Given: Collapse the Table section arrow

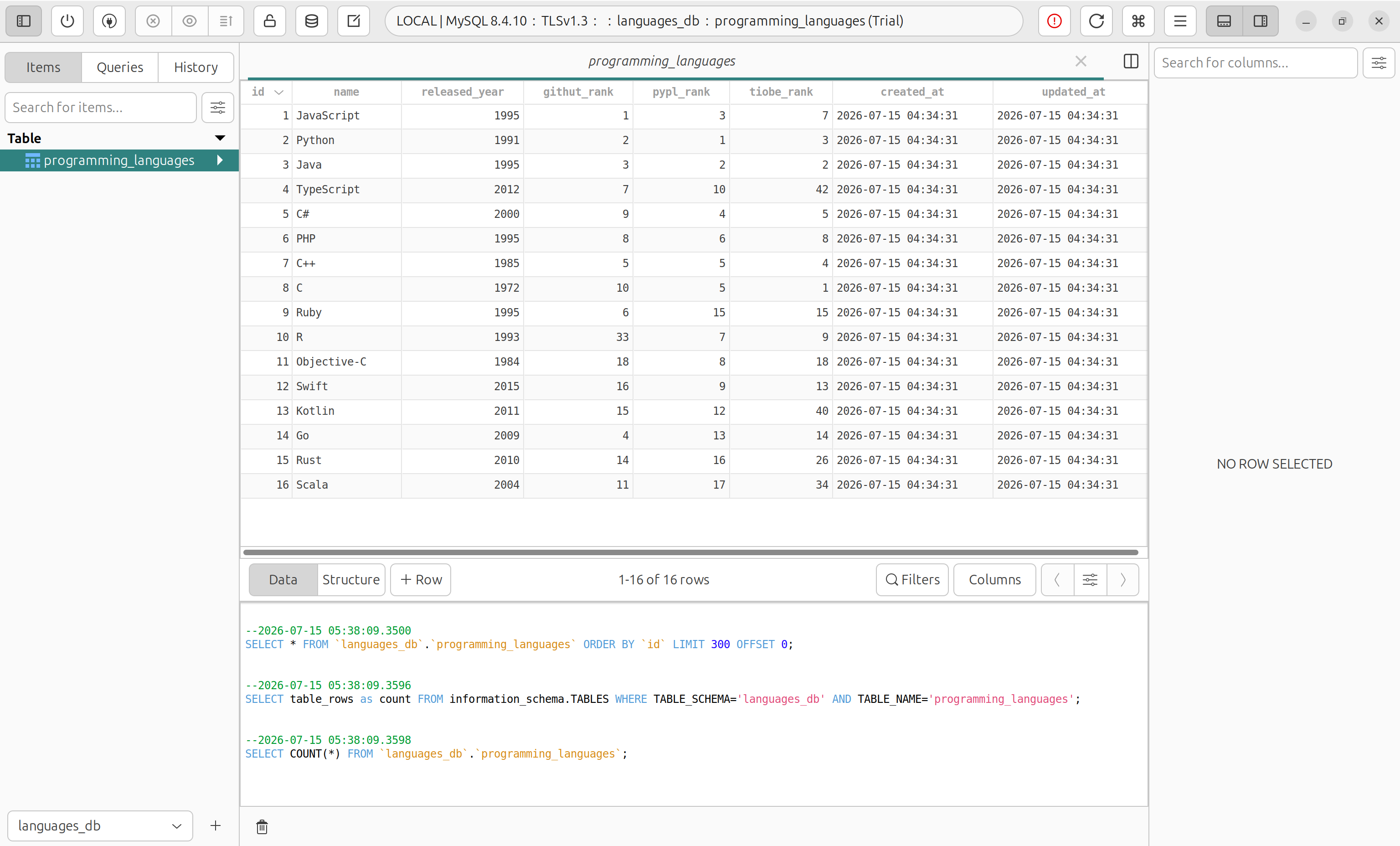Looking at the screenshot, I should (220, 138).
